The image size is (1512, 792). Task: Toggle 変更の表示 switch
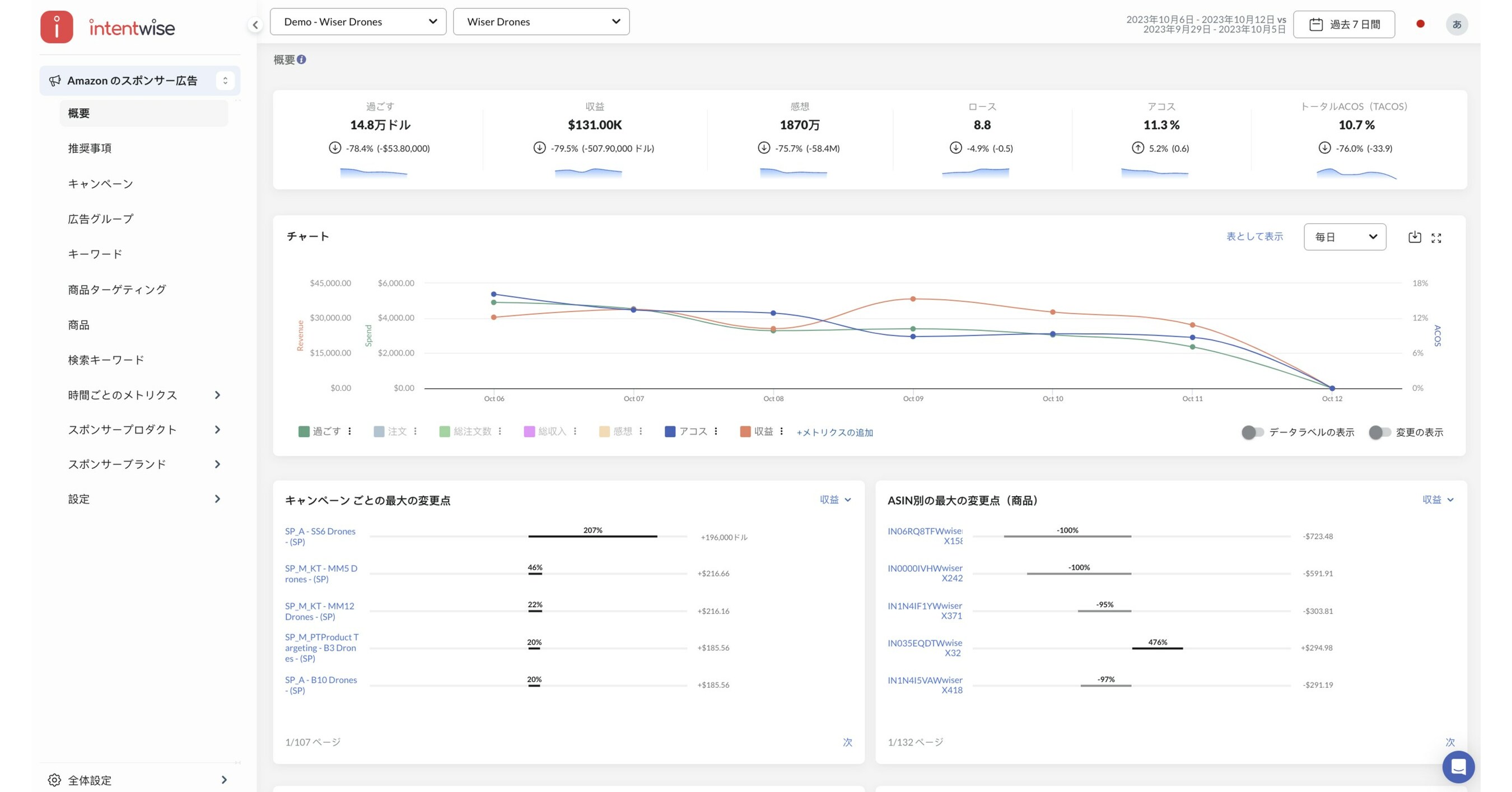point(1380,432)
